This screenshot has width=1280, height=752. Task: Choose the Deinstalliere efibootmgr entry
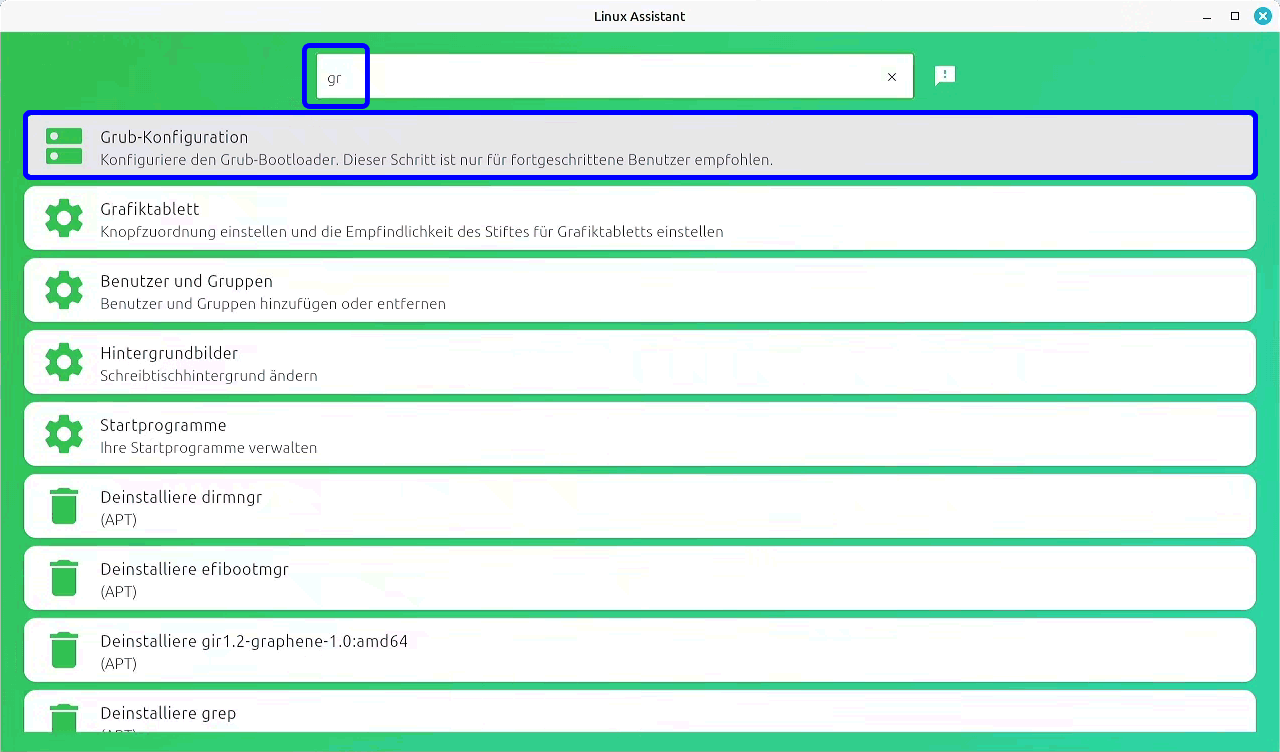(x=640, y=578)
